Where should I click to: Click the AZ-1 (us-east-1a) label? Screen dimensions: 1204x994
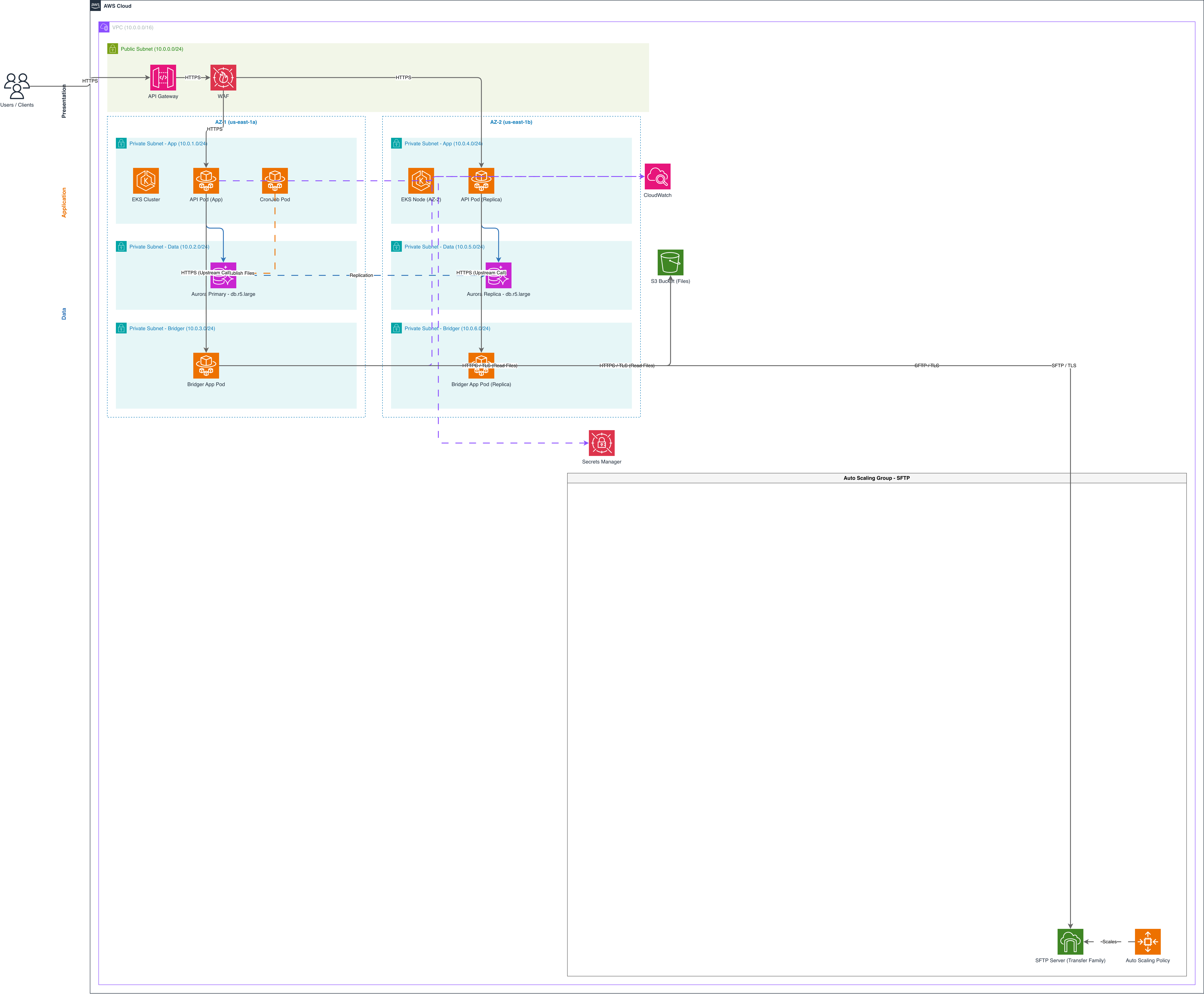[236, 122]
